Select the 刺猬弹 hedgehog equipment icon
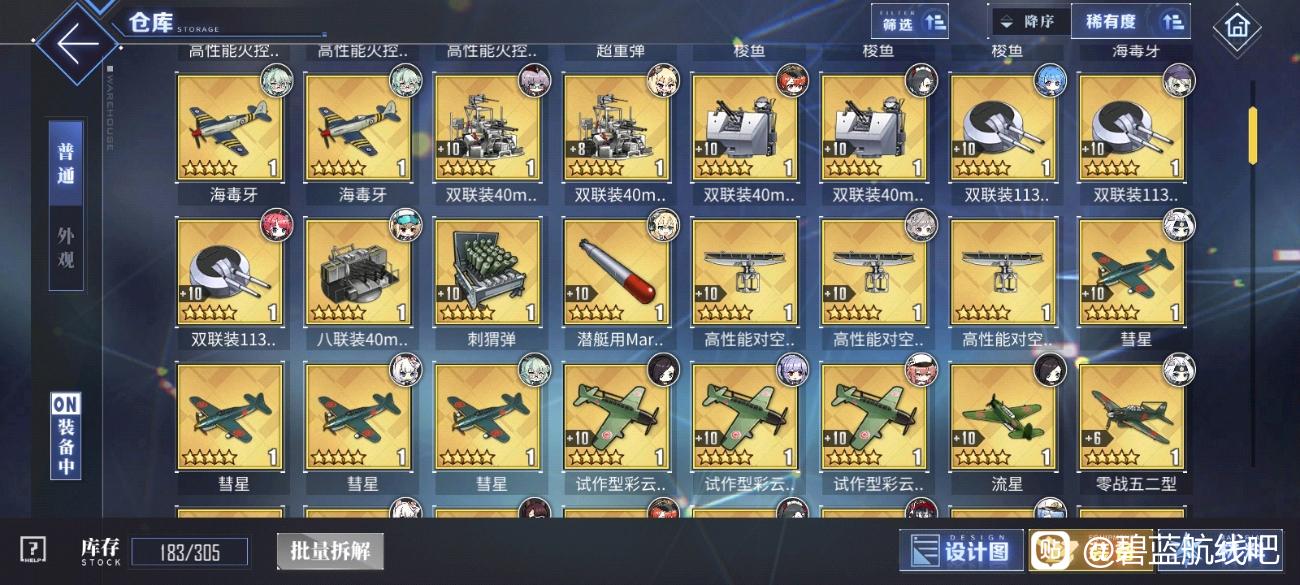 pyautogui.click(x=488, y=273)
